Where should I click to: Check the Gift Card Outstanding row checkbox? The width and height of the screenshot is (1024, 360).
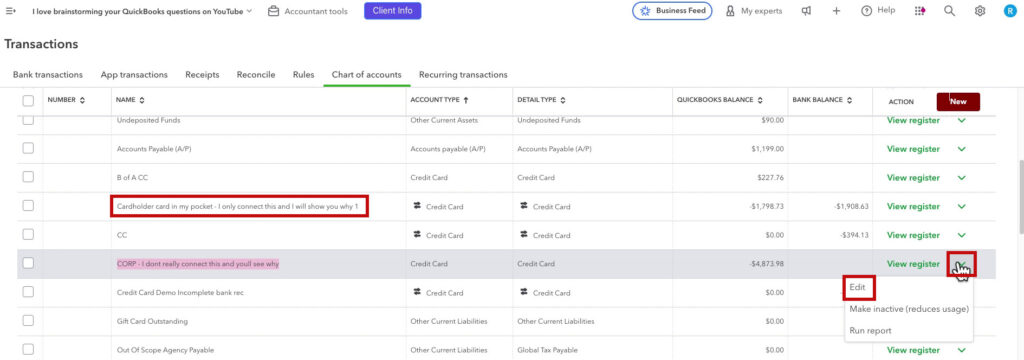coord(28,321)
